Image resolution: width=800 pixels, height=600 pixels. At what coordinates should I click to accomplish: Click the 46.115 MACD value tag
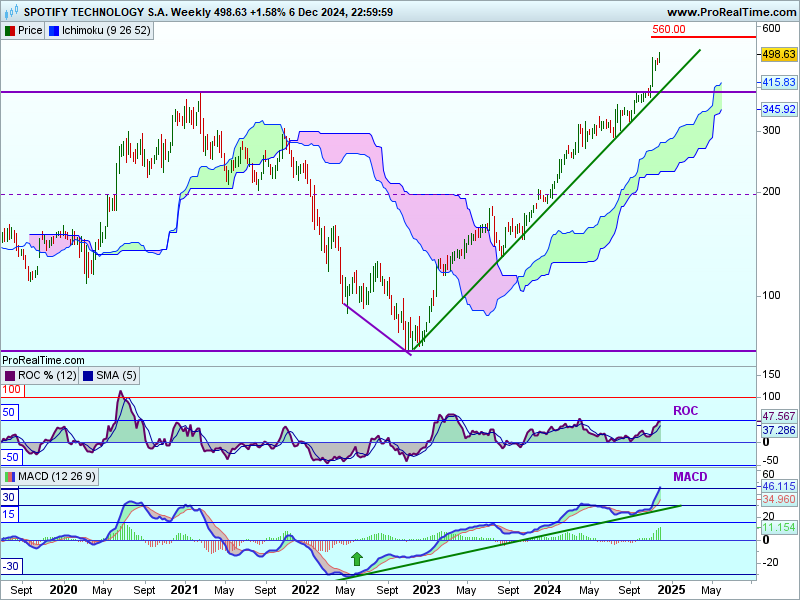778,484
